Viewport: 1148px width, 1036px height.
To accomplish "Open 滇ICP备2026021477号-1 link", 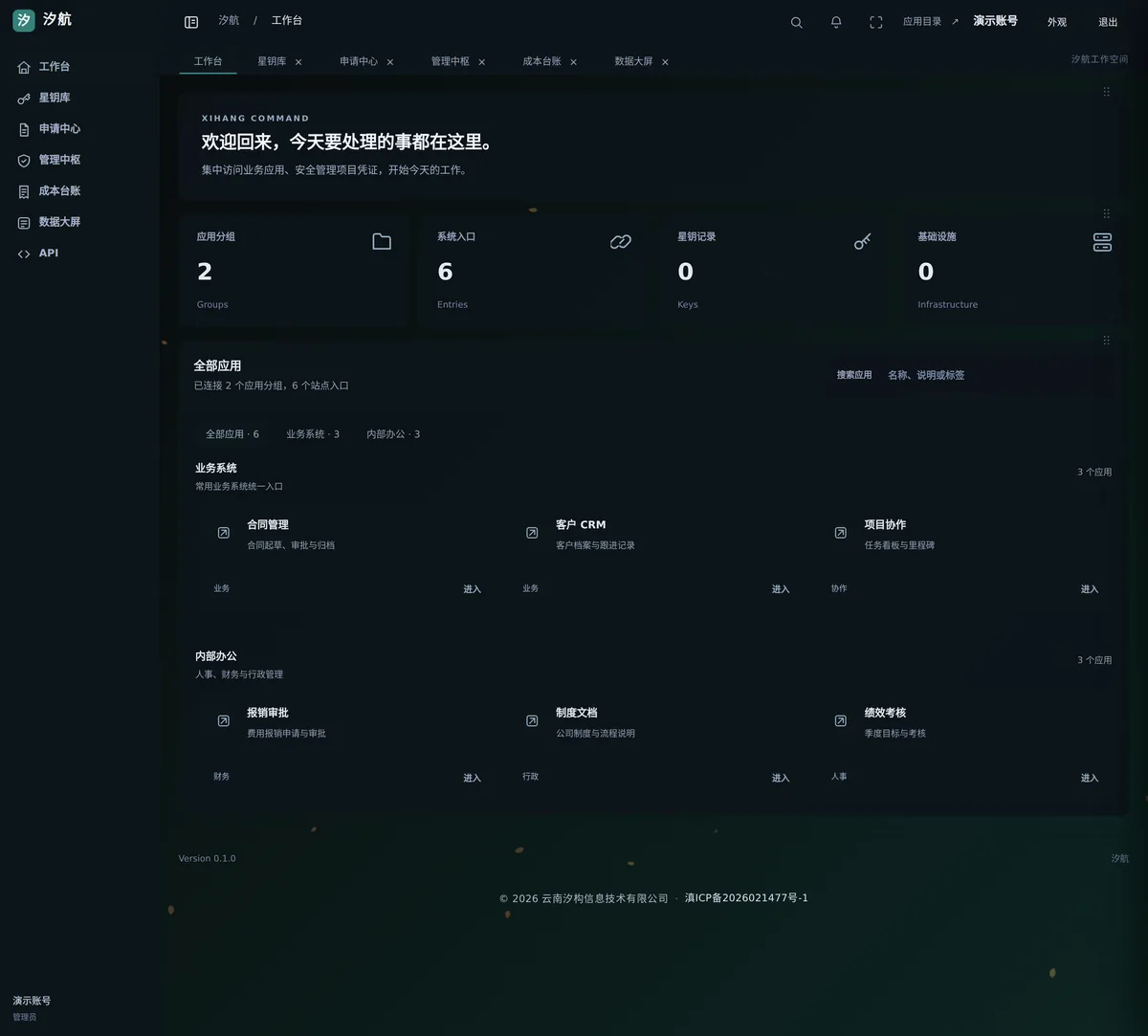I will click(x=746, y=898).
